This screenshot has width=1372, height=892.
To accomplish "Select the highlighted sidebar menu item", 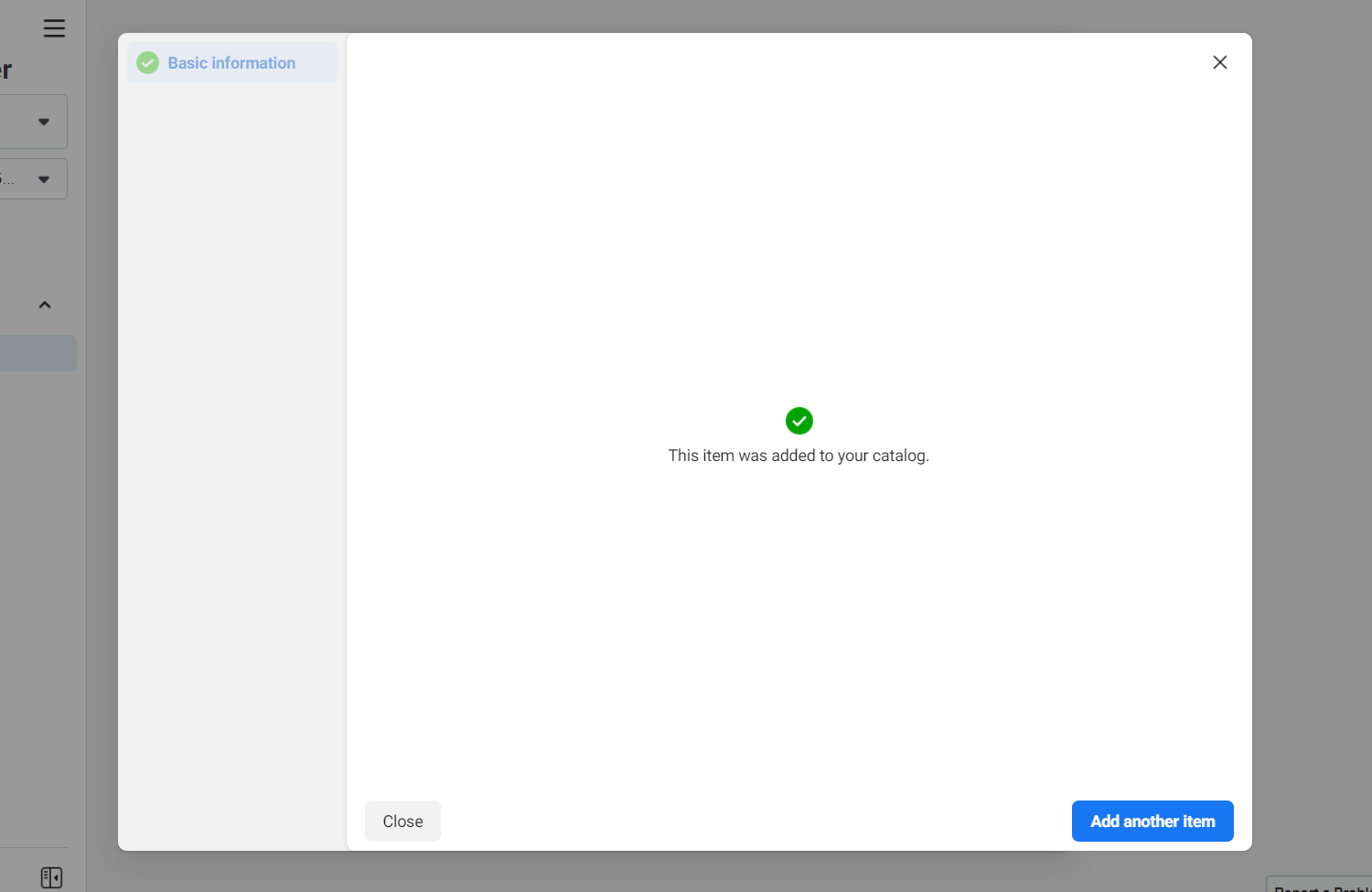I will [37, 353].
